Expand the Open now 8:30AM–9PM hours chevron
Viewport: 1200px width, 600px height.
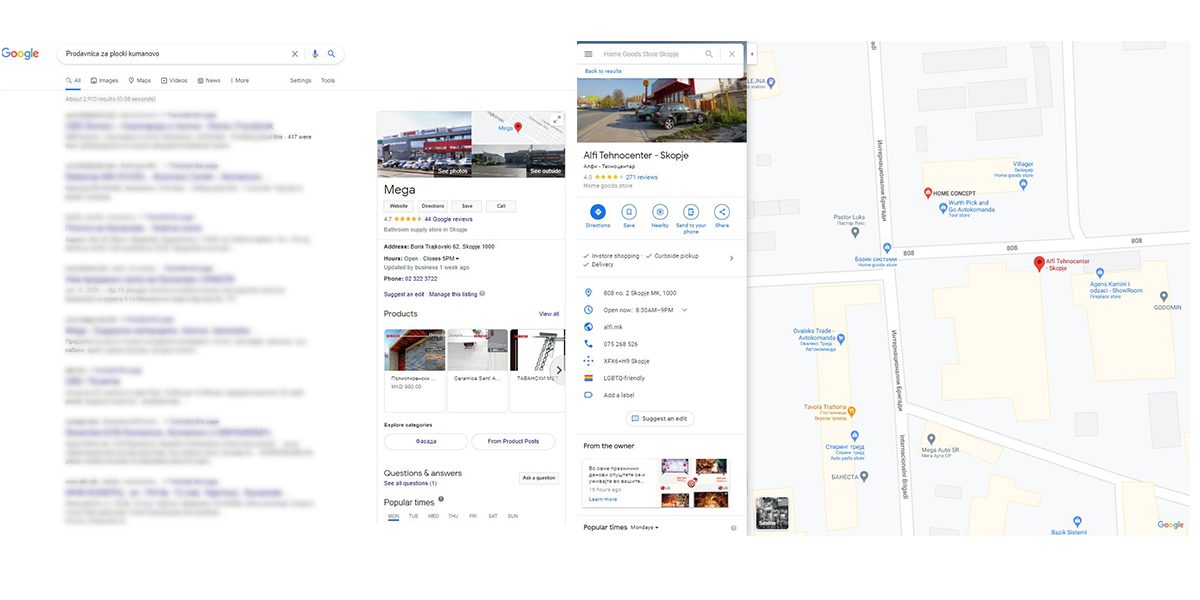[x=685, y=310]
